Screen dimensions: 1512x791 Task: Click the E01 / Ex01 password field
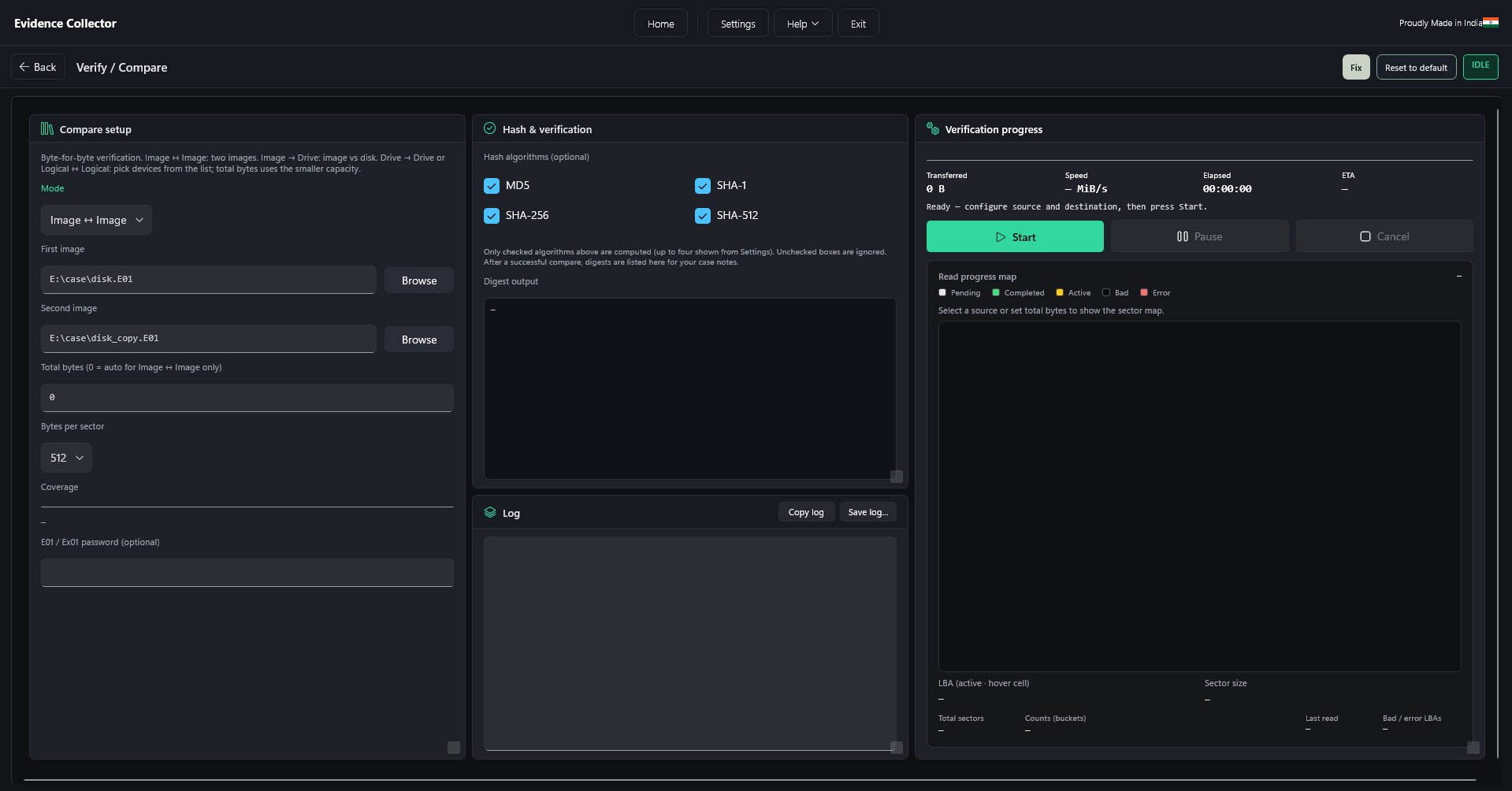[x=247, y=573]
